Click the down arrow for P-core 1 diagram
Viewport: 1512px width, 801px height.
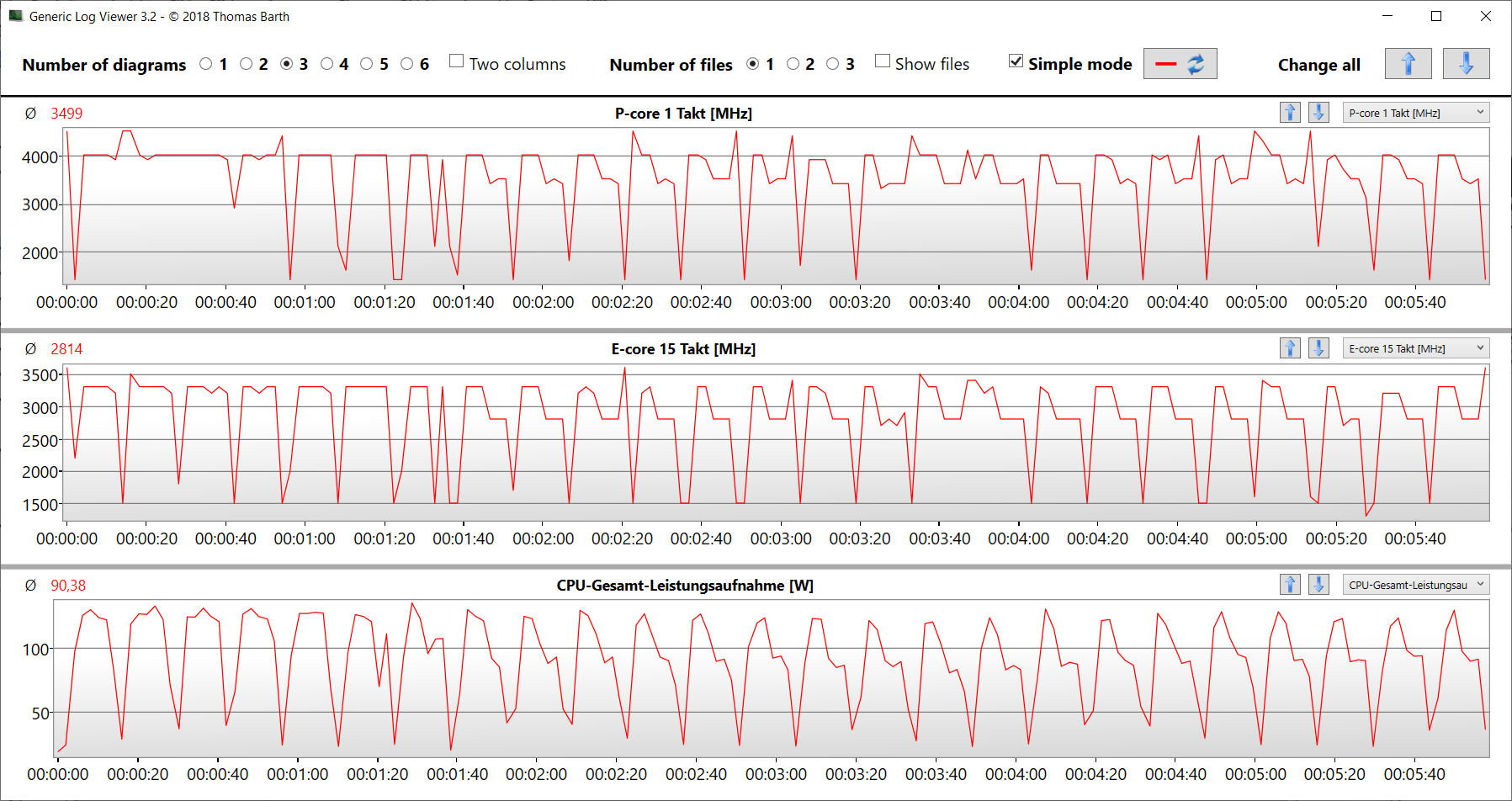point(1318,113)
